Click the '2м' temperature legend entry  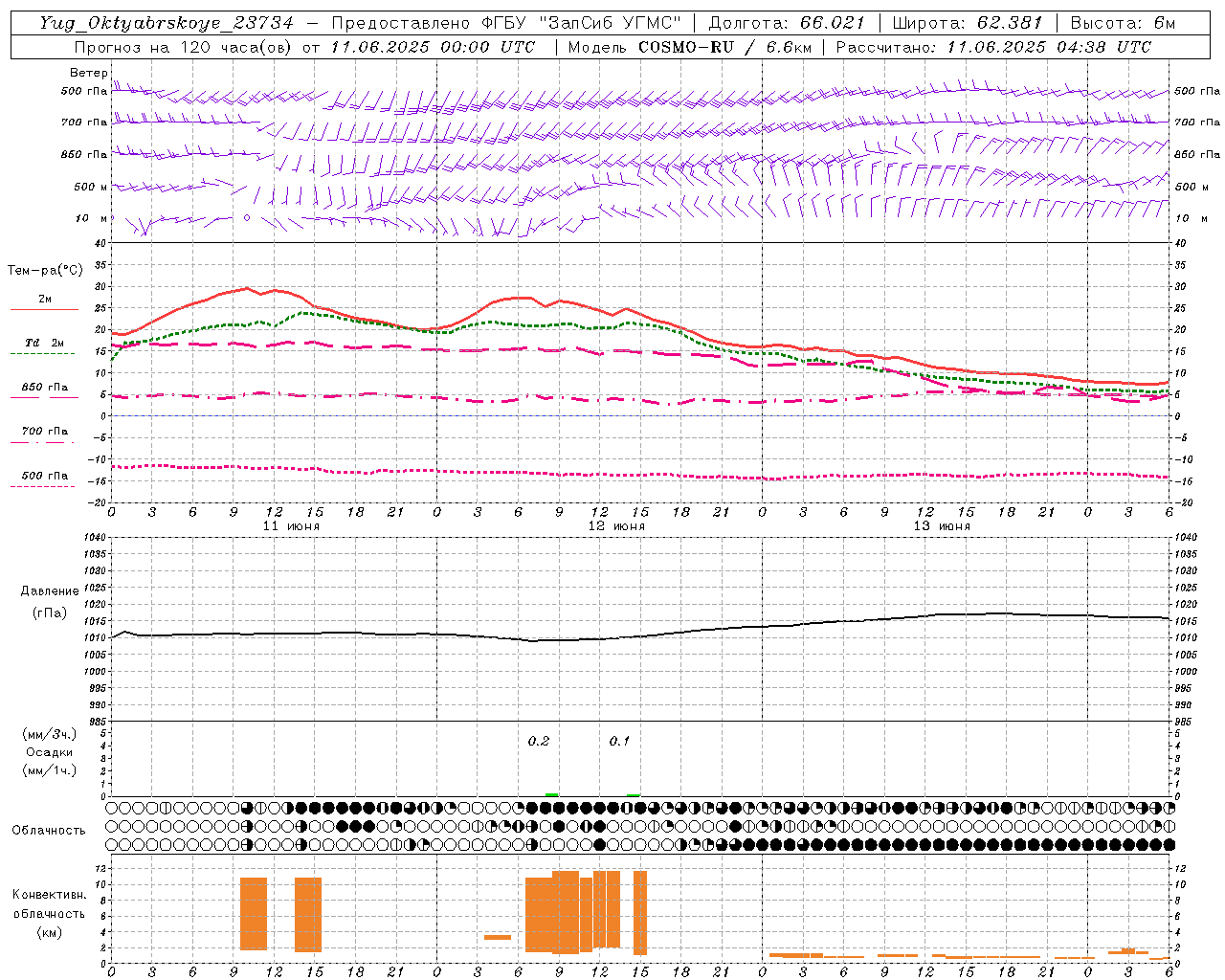click(45, 299)
